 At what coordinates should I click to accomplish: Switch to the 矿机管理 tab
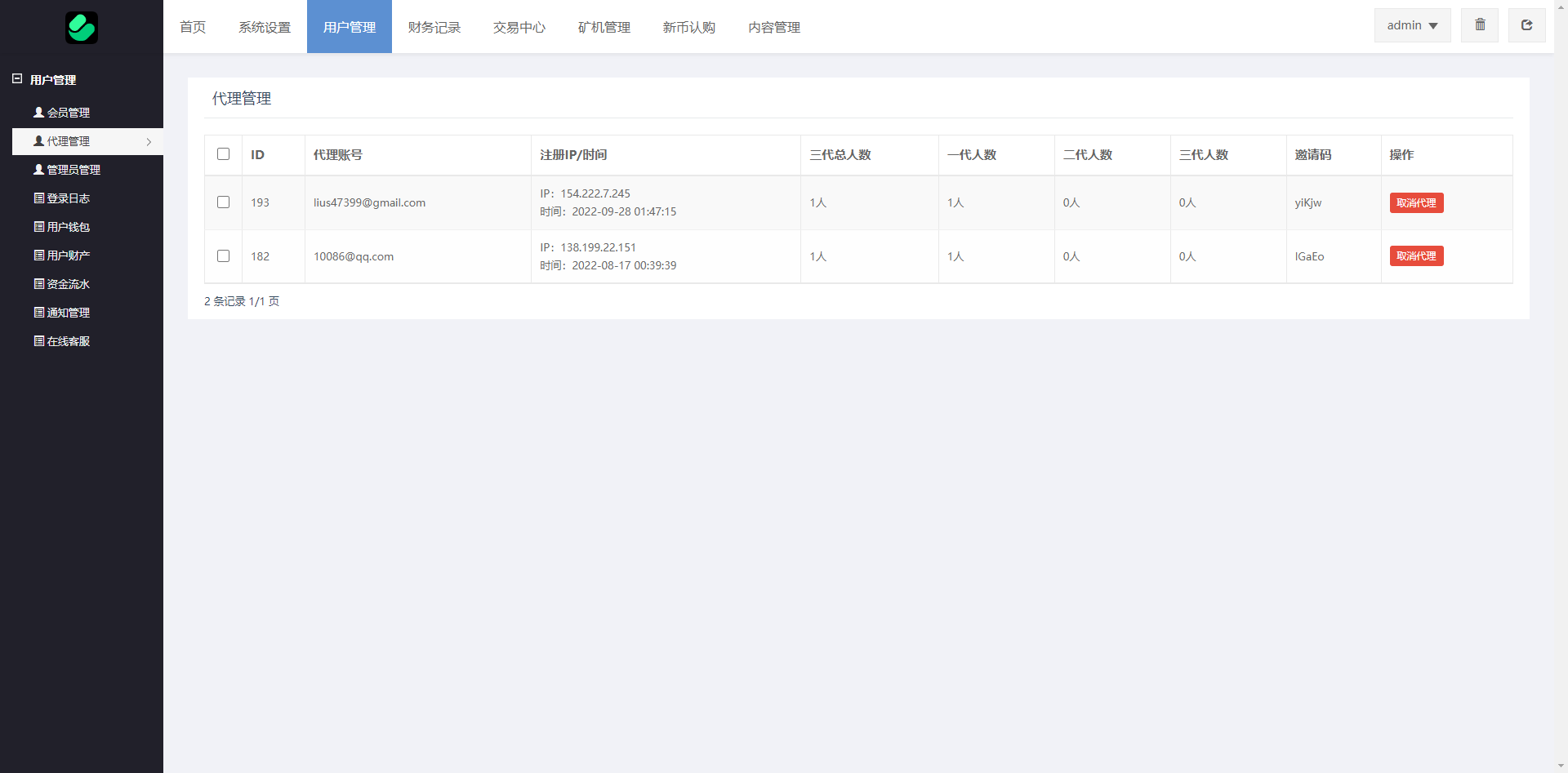pyautogui.click(x=604, y=27)
